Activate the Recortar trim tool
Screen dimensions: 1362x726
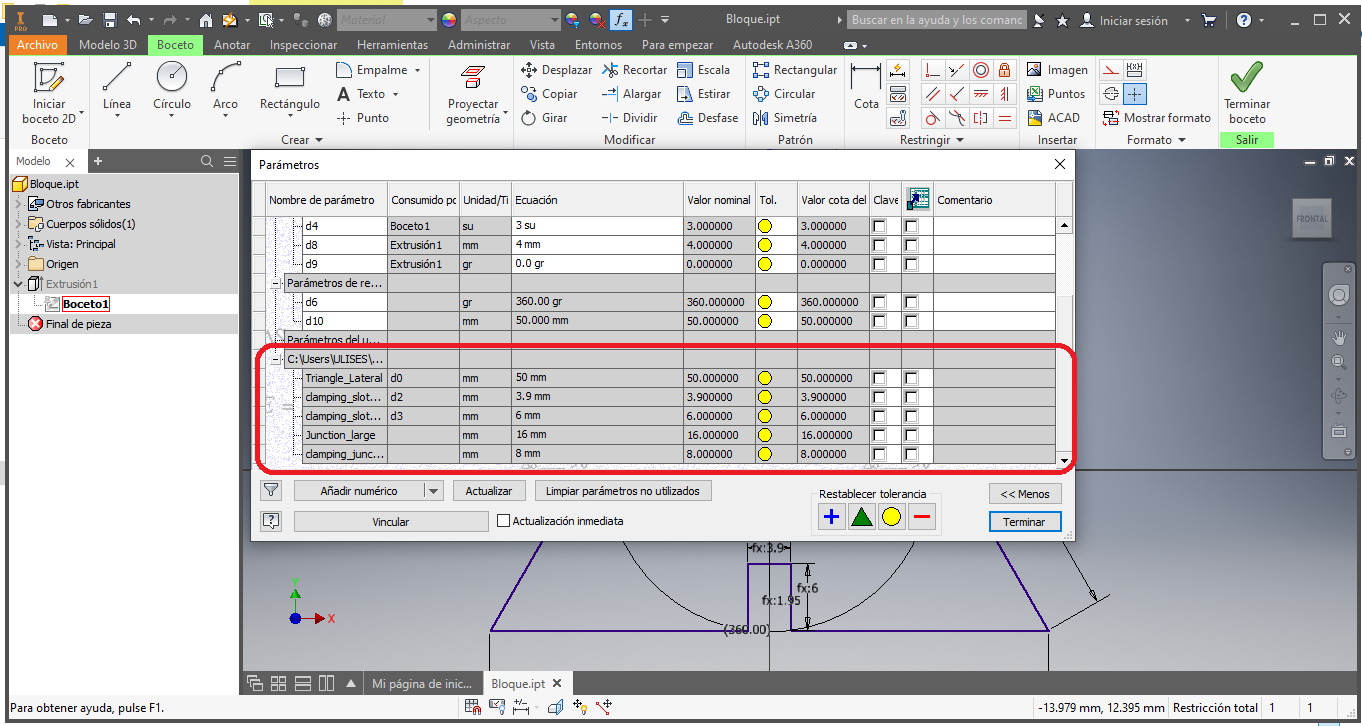tap(634, 70)
